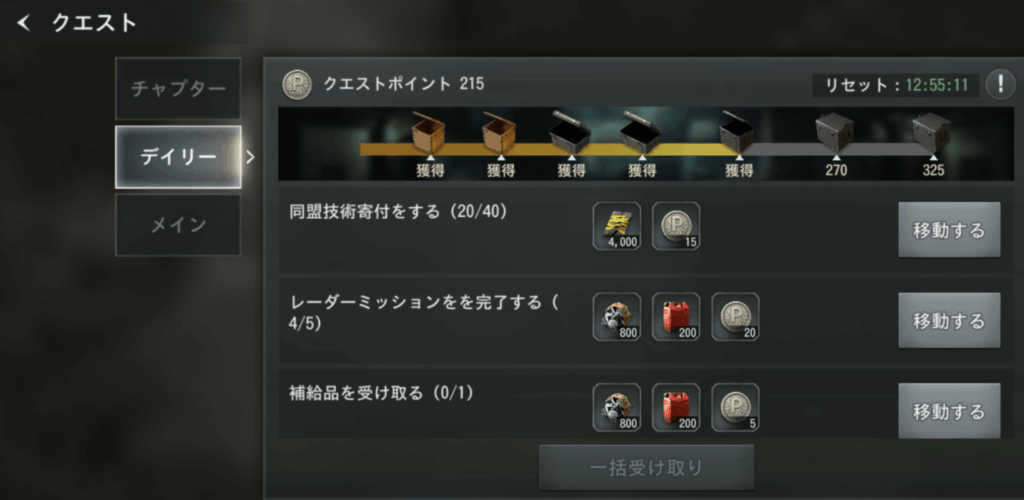This screenshot has height=500, width=1024.
Task: Open the exclamation info icon
Action: (x=999, y=85)
